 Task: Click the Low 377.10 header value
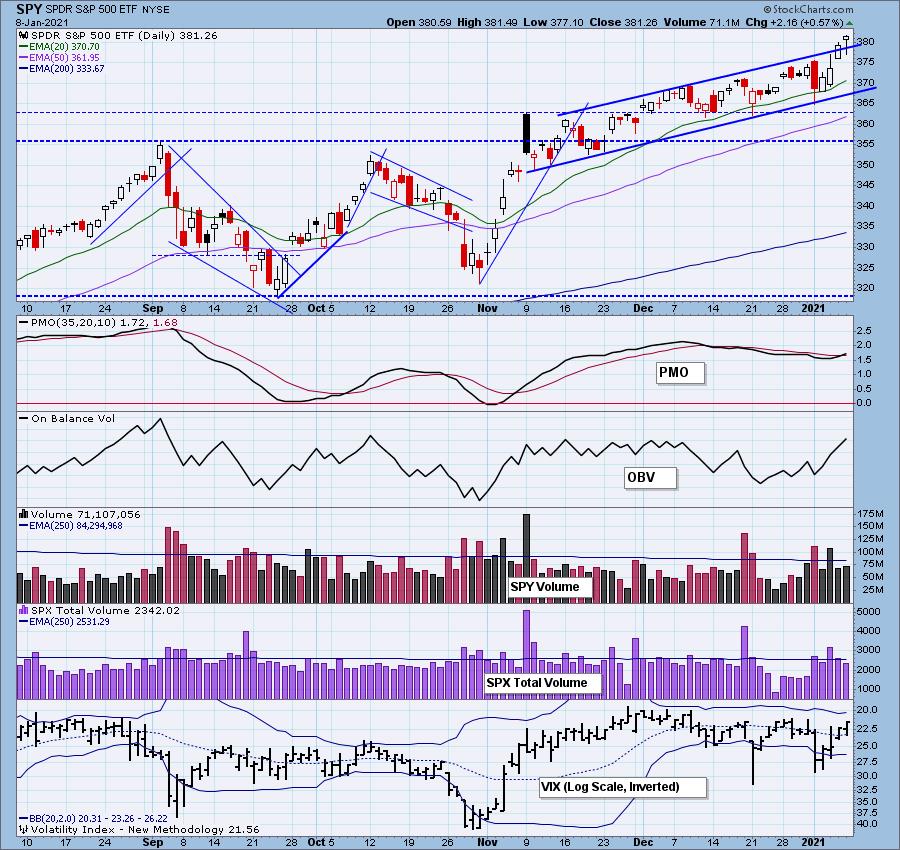pyautogui.click(x=554, y=22)
